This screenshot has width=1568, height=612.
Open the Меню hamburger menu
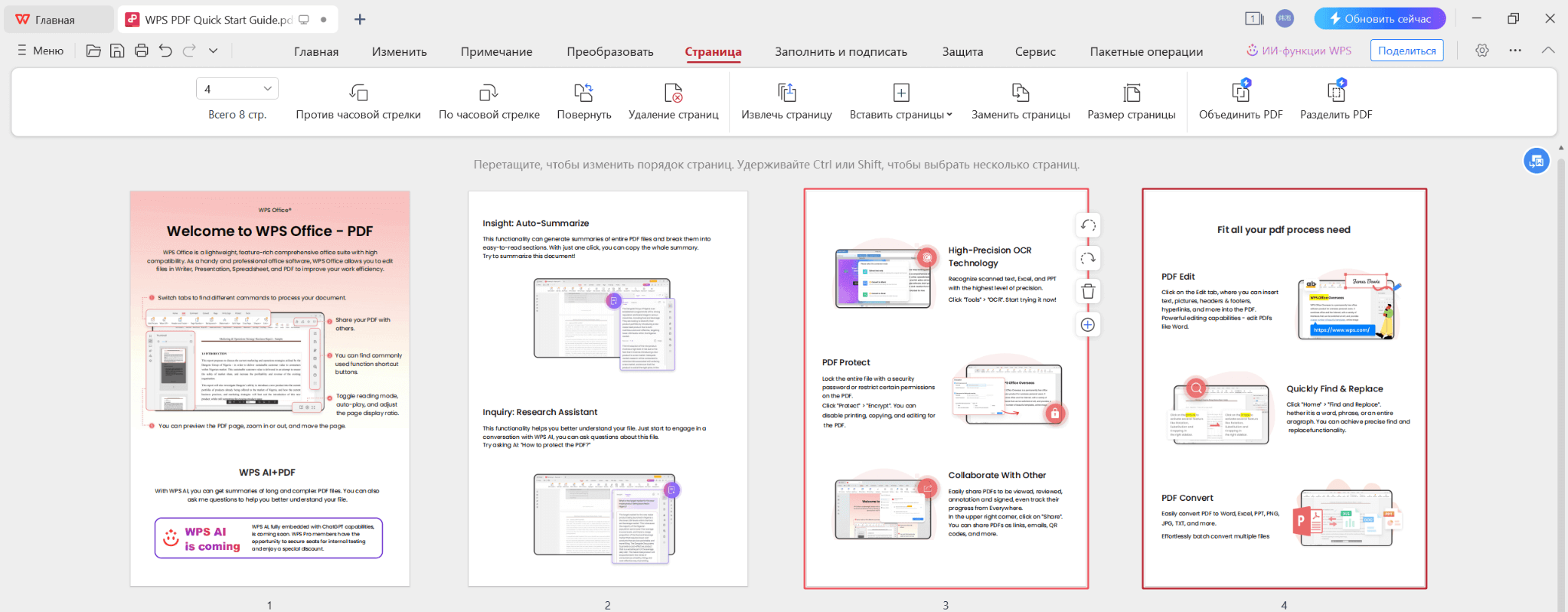pyautogui.click(x=41, y=51)
